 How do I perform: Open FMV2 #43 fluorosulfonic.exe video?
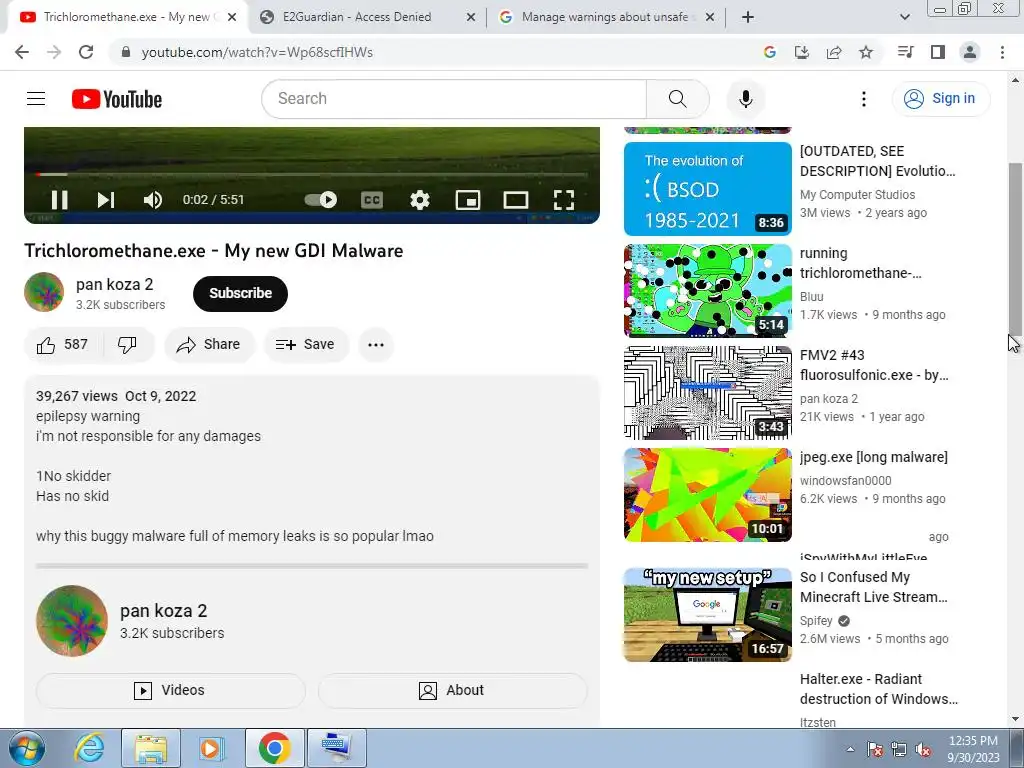pyautogui.click(x=708, y=392)
